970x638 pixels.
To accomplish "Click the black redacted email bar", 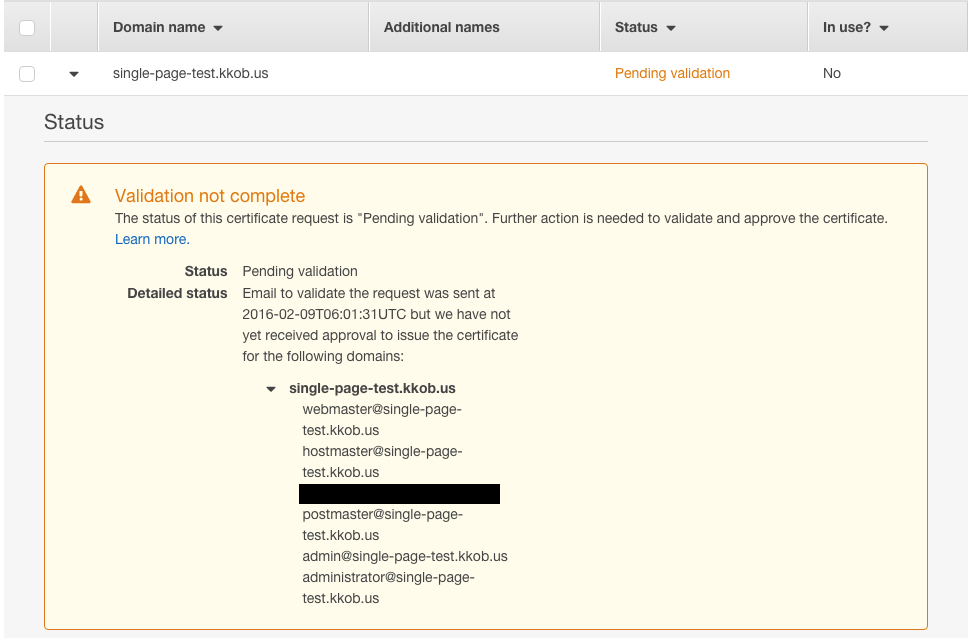I will pyautogui.click(x=399, y=494).
